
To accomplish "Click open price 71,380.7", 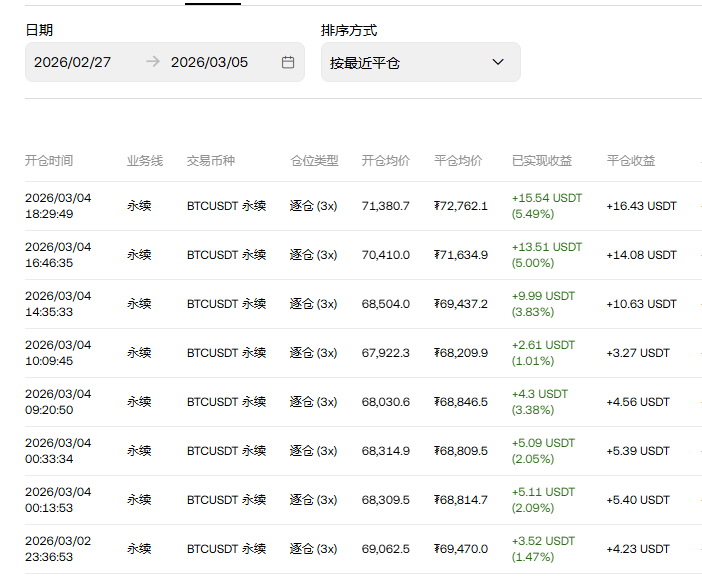I will point(385,206).
